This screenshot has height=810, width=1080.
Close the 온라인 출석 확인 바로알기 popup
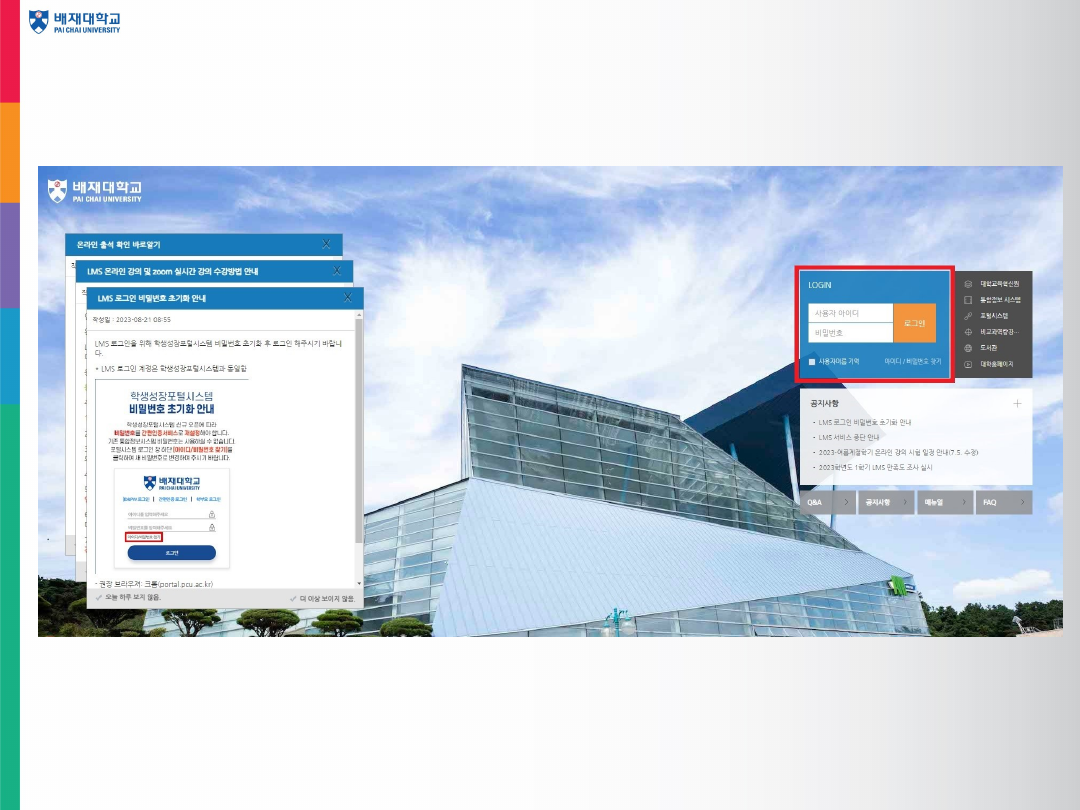(x=326, y=244)
